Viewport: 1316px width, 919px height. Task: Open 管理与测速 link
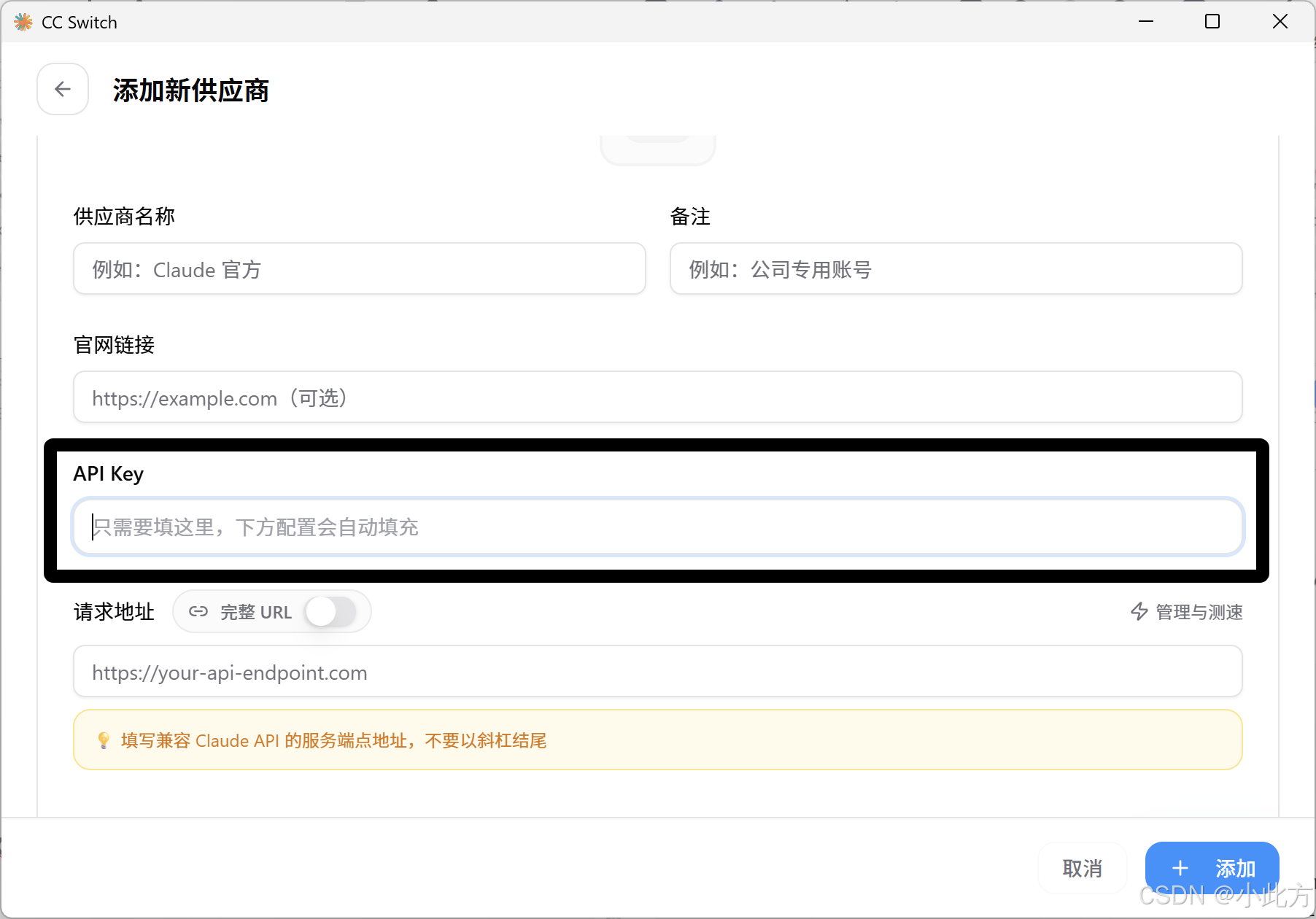(1187, 611)
